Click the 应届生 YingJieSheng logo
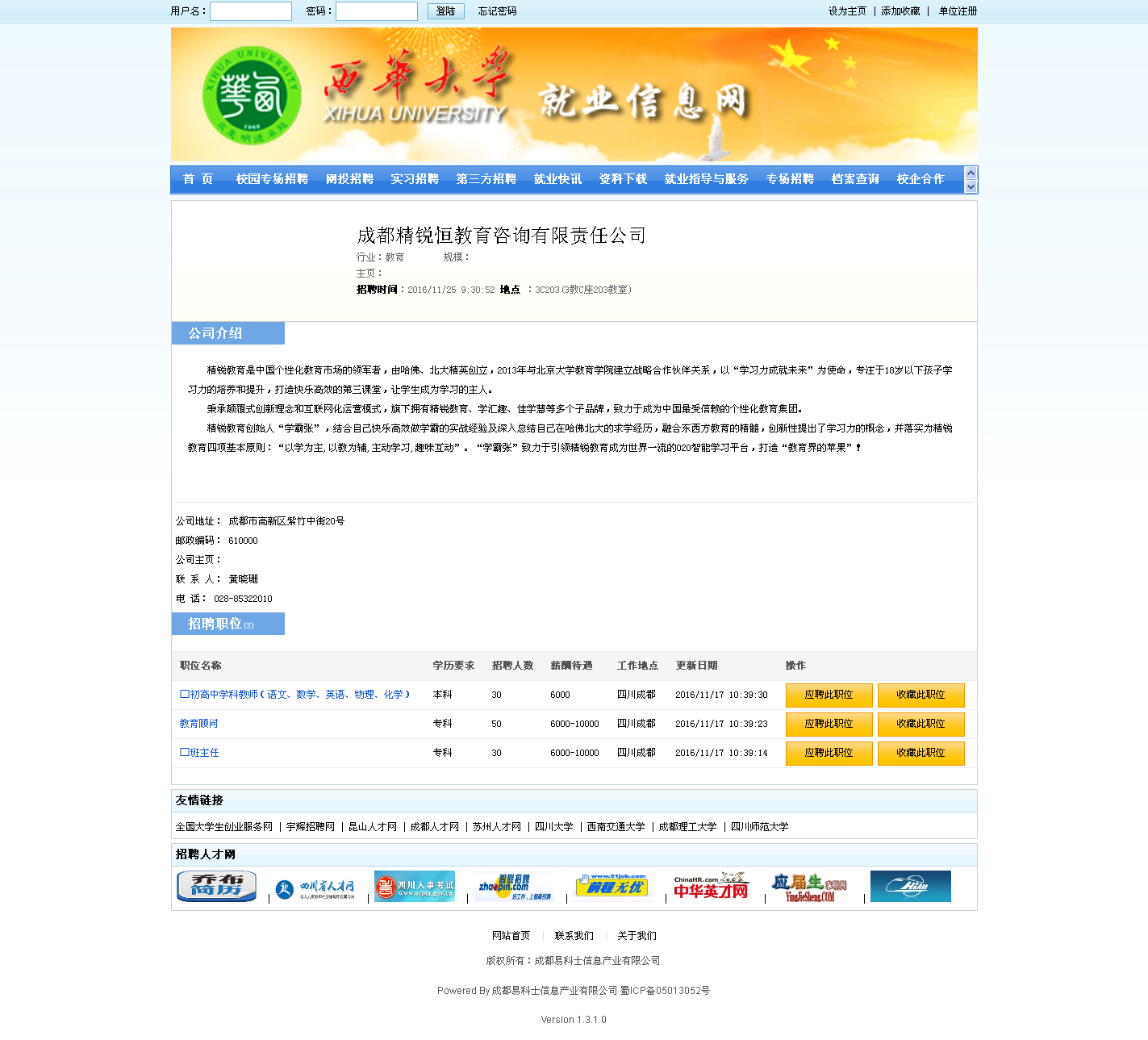Viewport: 1148px width, 1040px height. (x=809, y=888)
